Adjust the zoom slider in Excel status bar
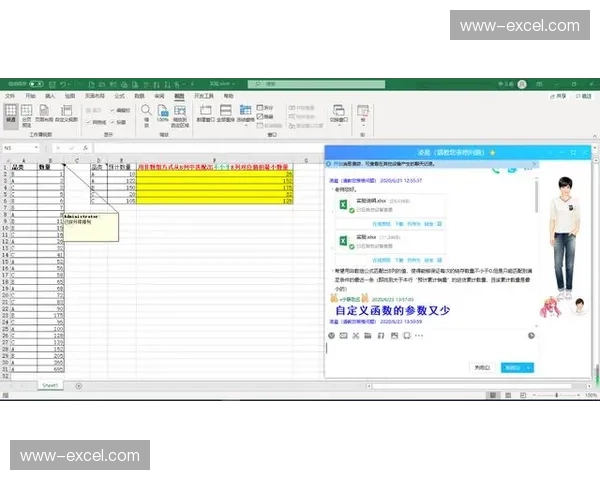The height and width of the screenshot is (480, 600). (x=557, y=395)
